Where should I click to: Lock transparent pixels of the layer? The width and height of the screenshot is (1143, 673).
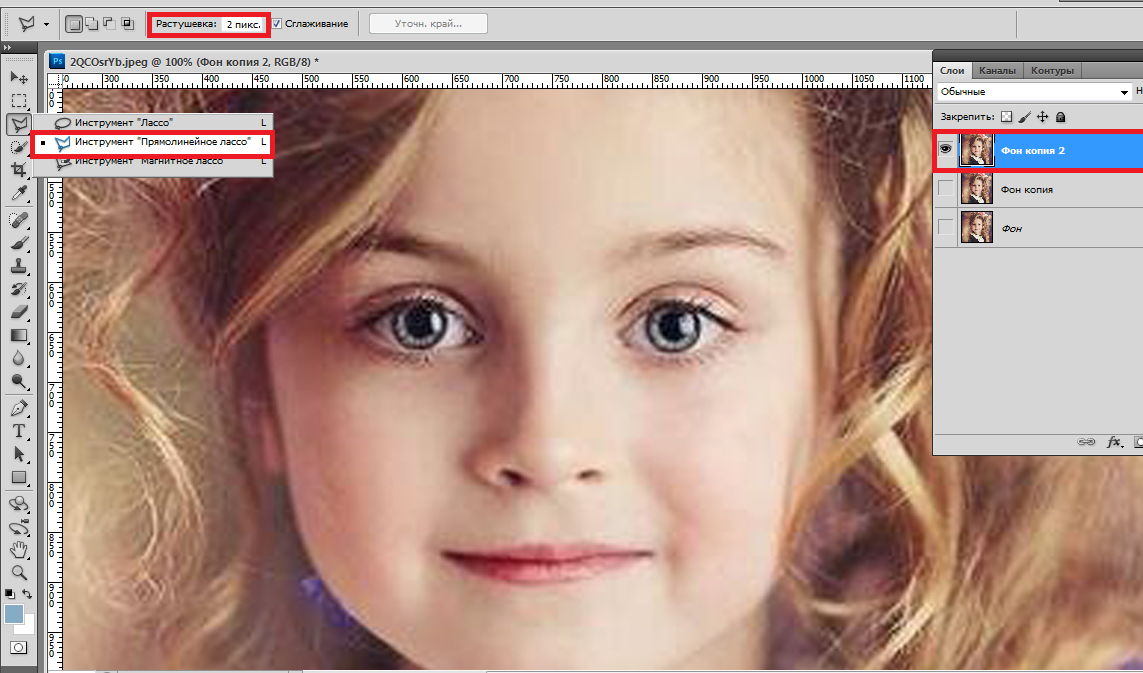(x=1007, y=117)
